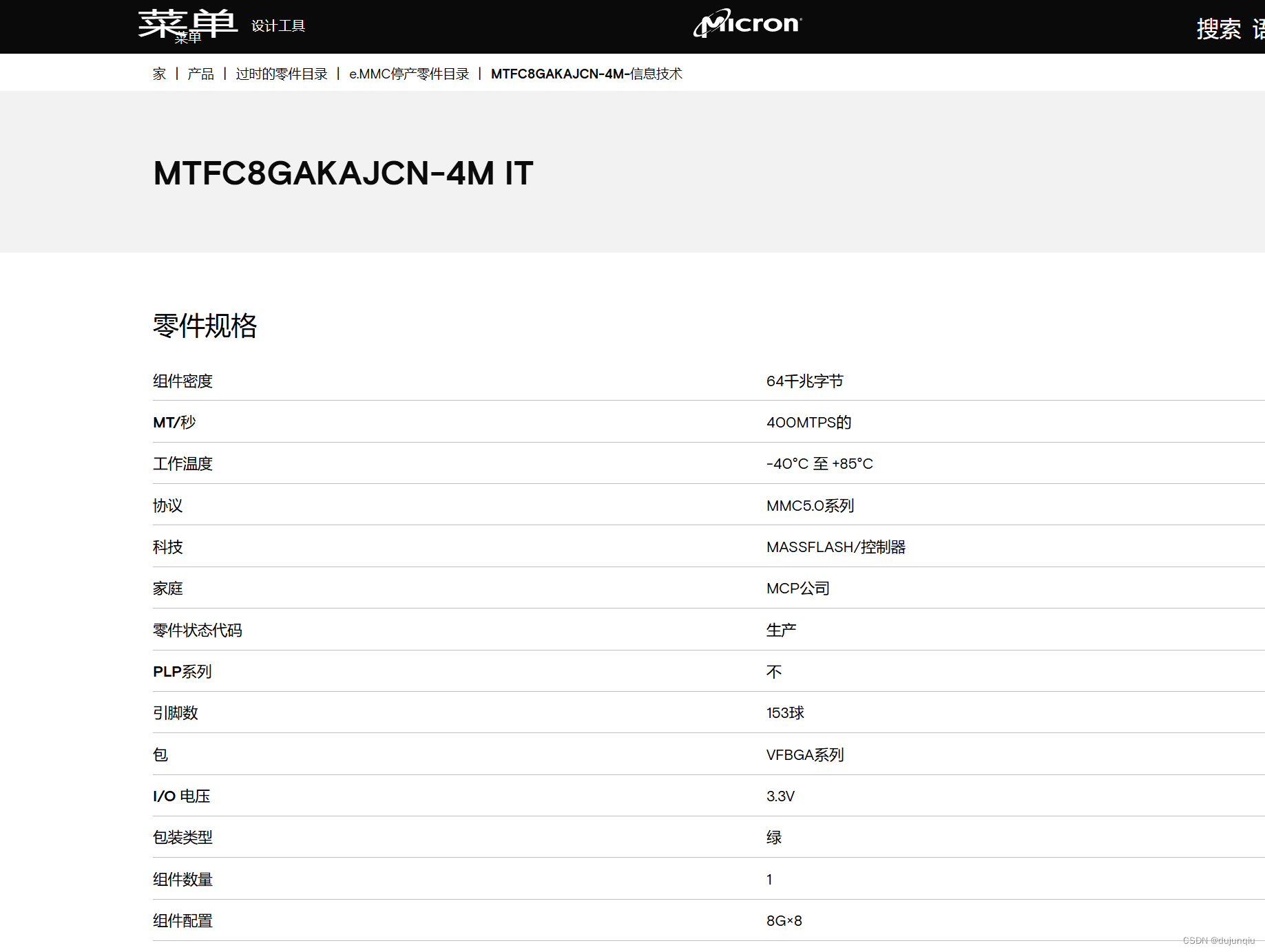Click the 64千兆字节 value
This screenshot has width=1265, height=952.
coord(804,381)
